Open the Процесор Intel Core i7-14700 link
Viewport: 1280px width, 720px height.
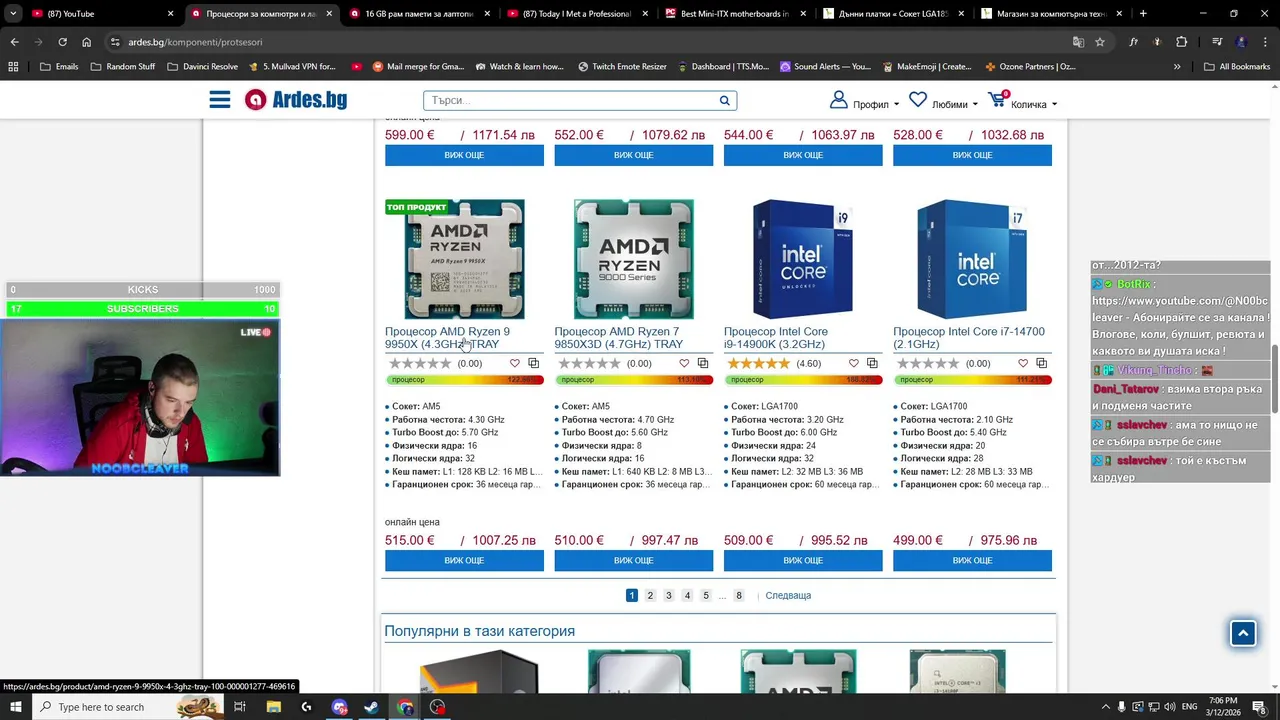tap(968, 338)
